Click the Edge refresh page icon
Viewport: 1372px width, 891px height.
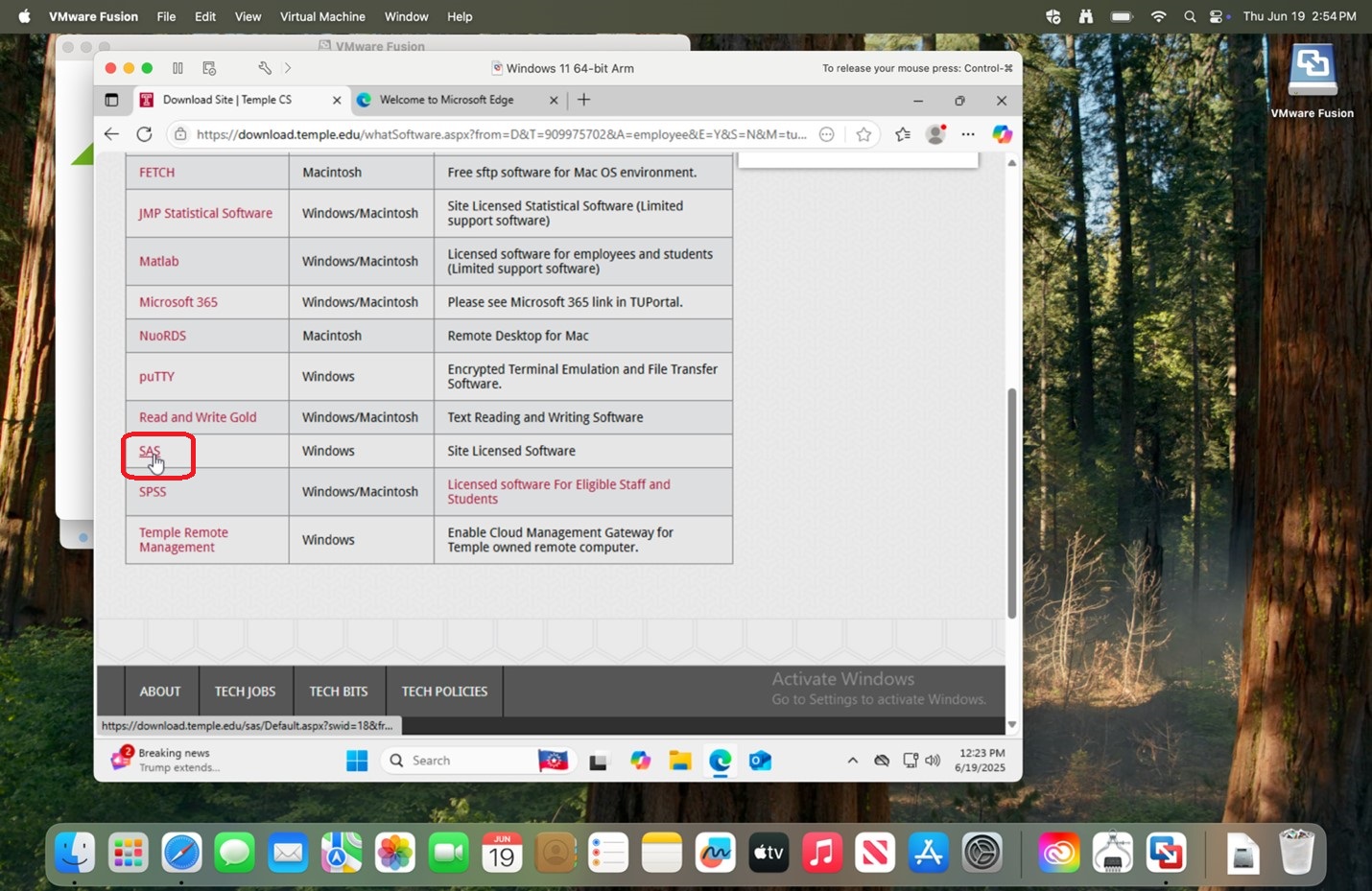(x=144, y=134)
